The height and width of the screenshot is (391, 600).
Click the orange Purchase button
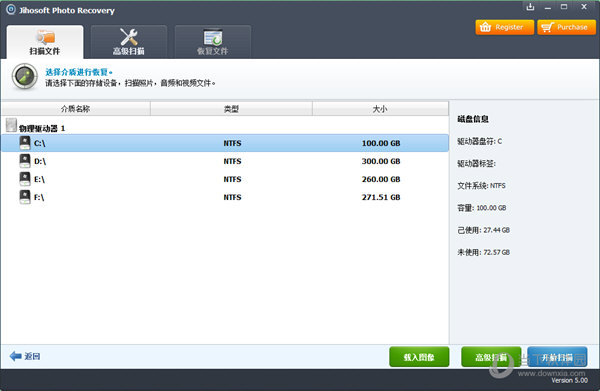(566, 27)
